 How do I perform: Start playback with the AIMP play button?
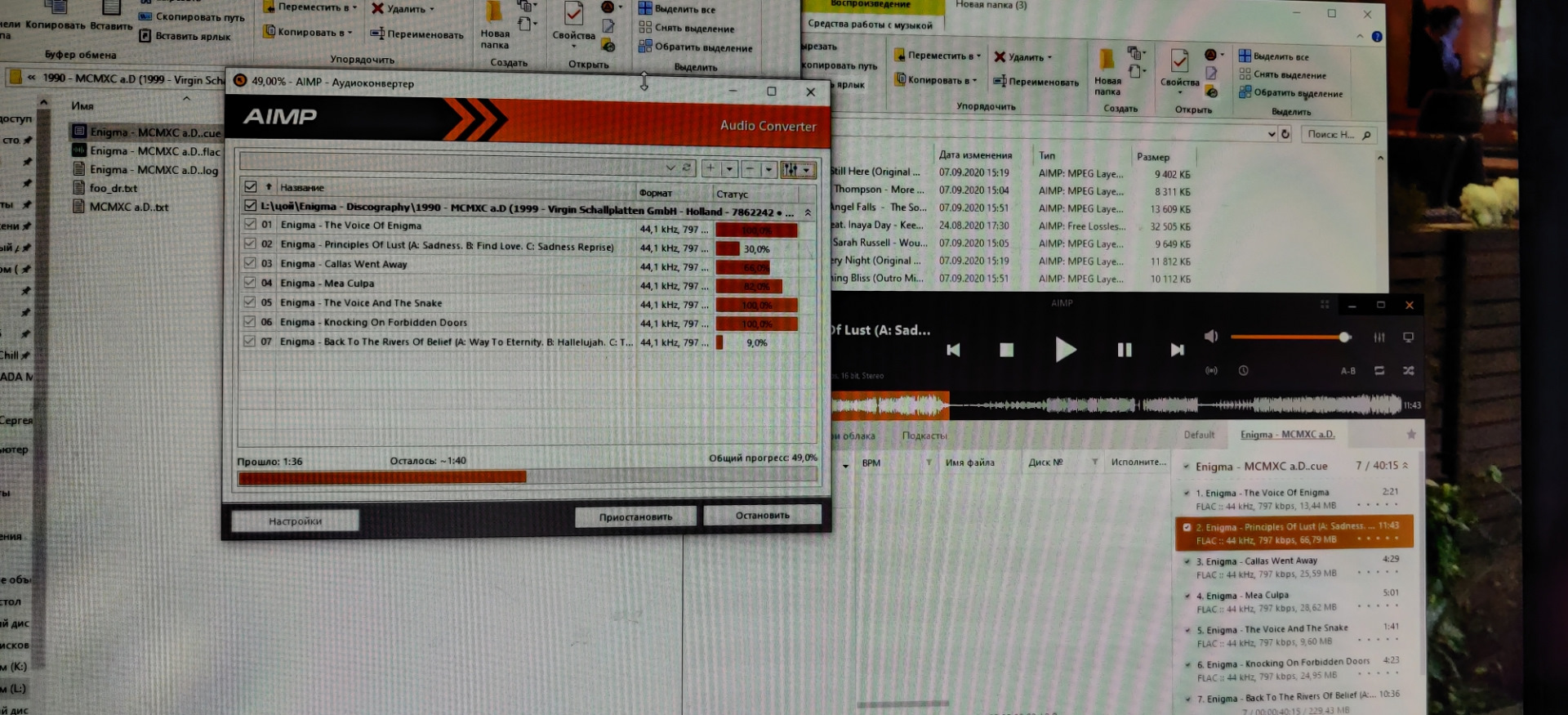pyautogui.click(x=1065, y=350)
